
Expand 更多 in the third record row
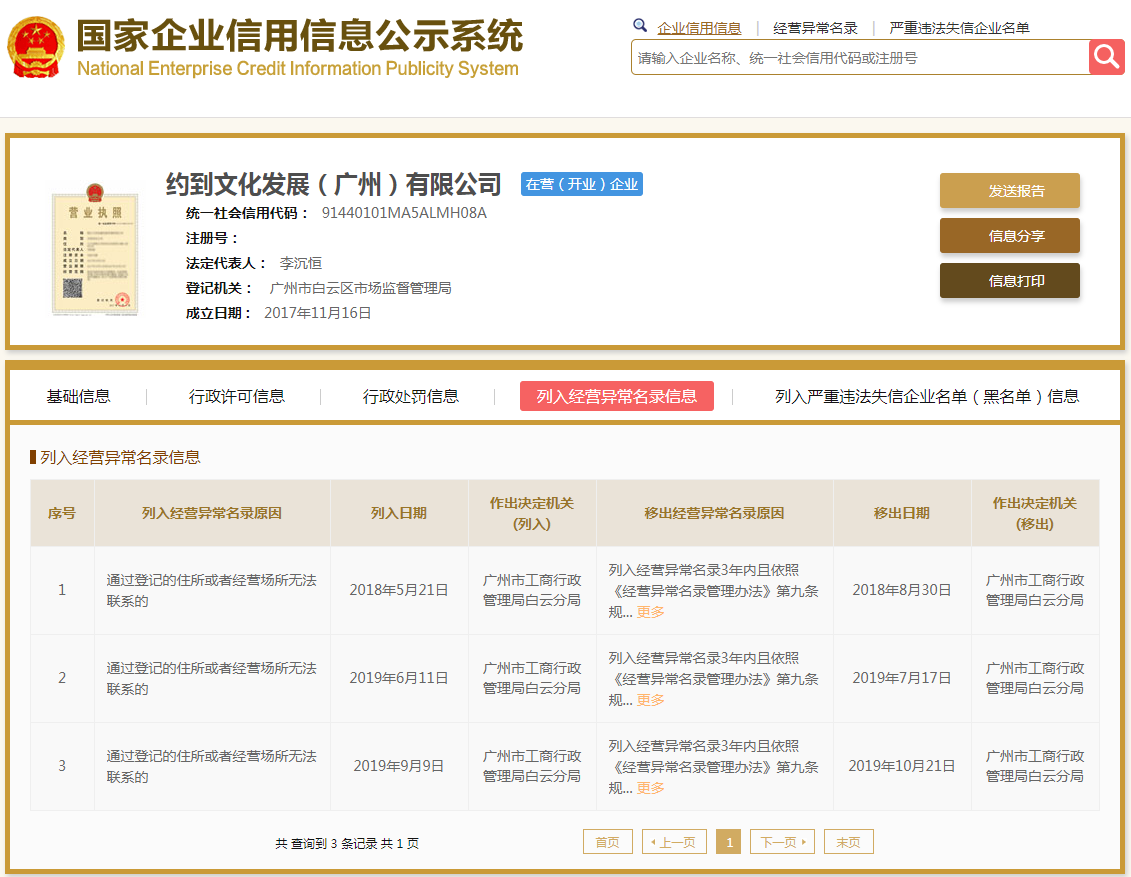tap(650, 788)
